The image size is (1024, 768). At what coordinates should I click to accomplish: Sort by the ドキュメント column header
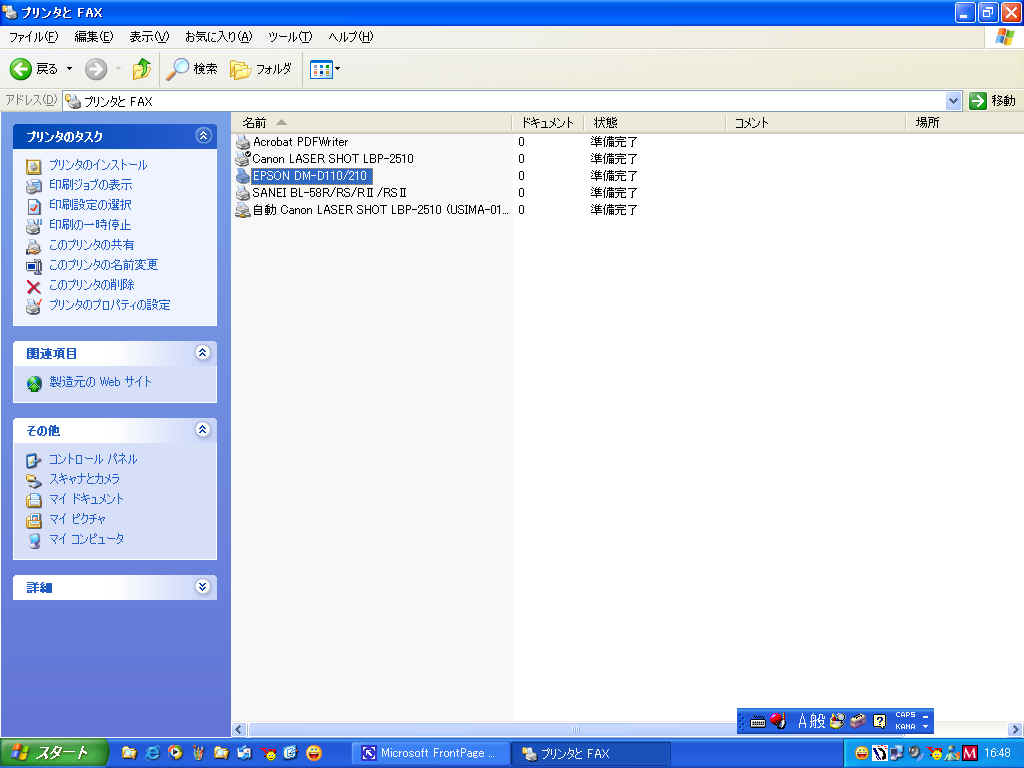547,122
